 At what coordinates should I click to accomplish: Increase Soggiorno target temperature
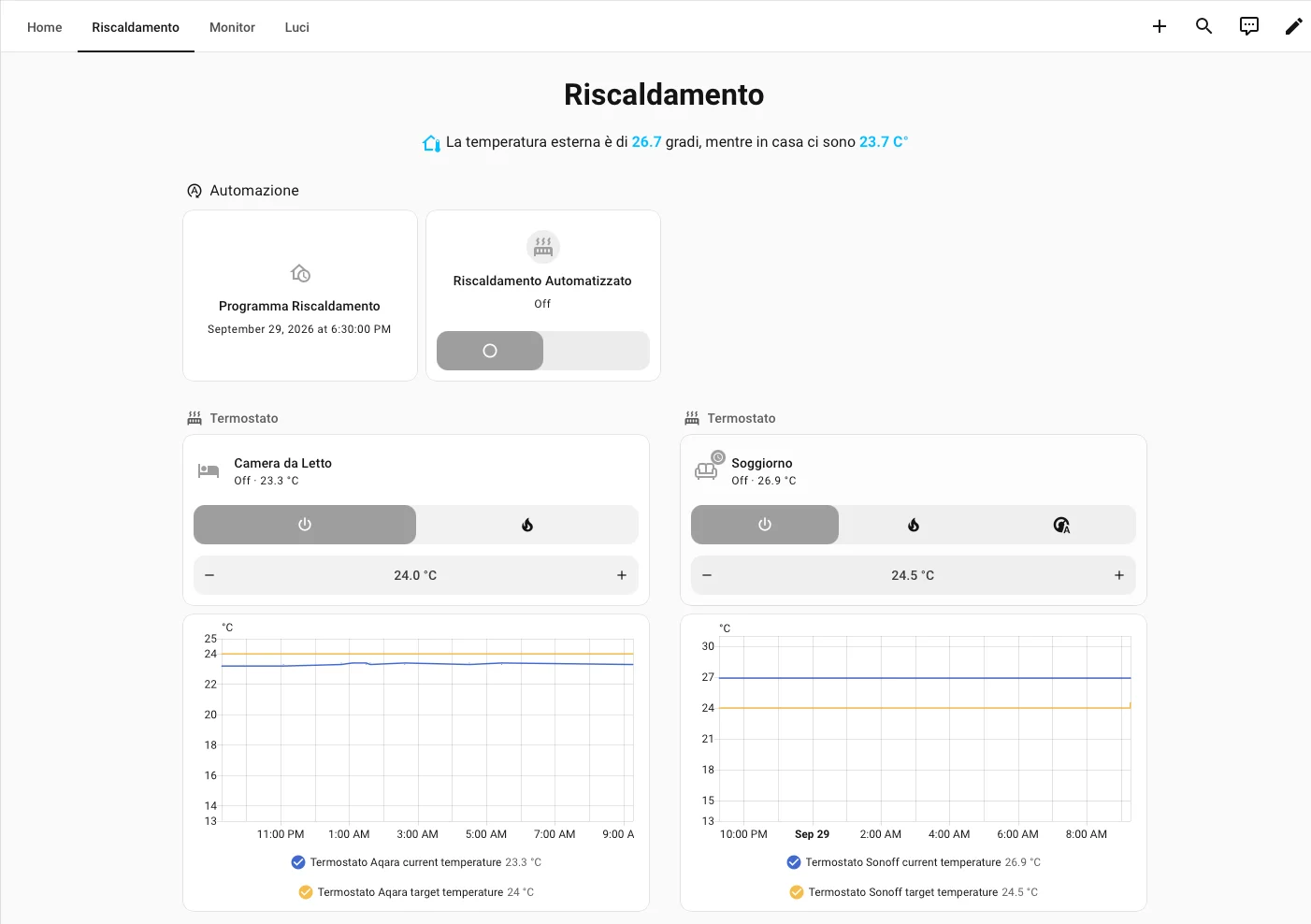pyautogui.click(x=1119, y=575)
